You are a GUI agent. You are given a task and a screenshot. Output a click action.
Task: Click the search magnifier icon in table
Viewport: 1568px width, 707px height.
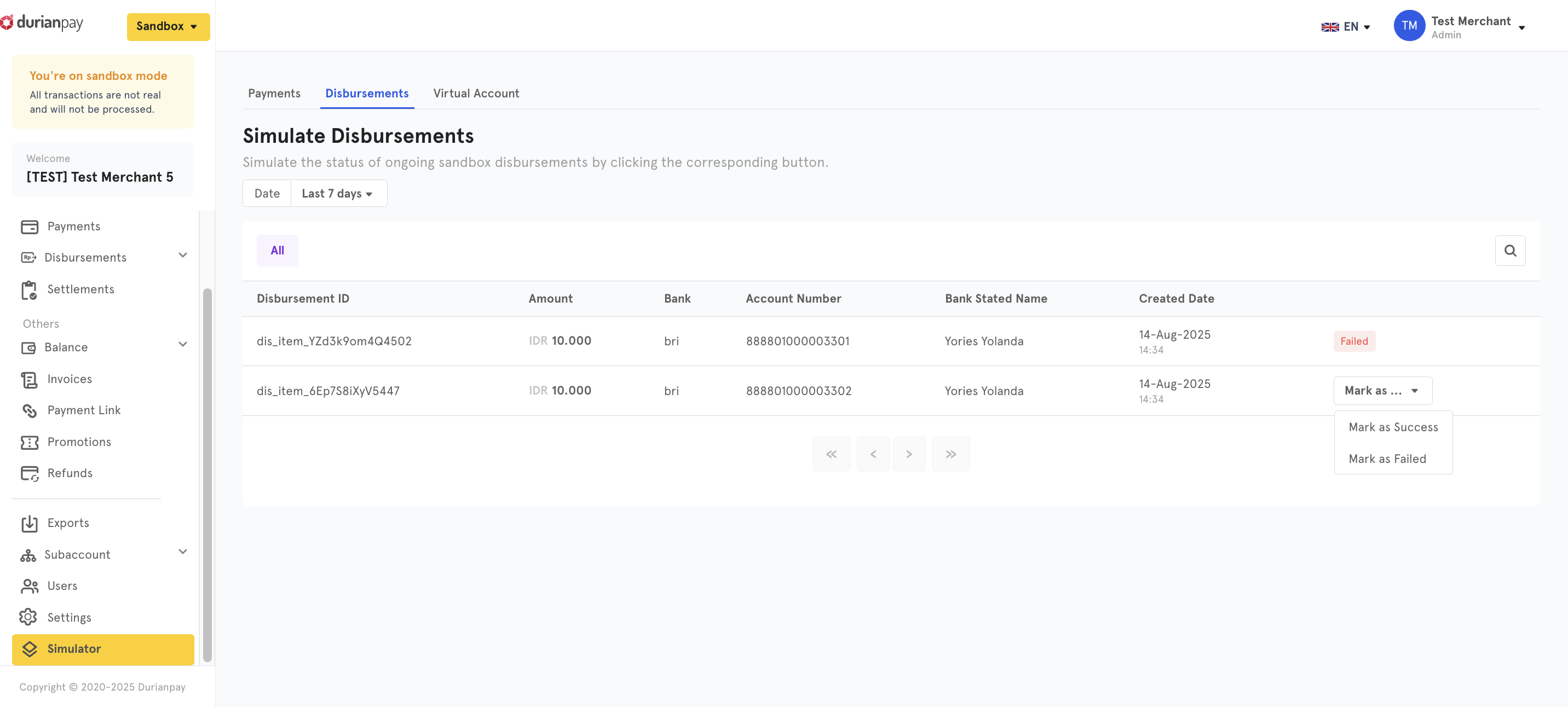[1509, 251]
